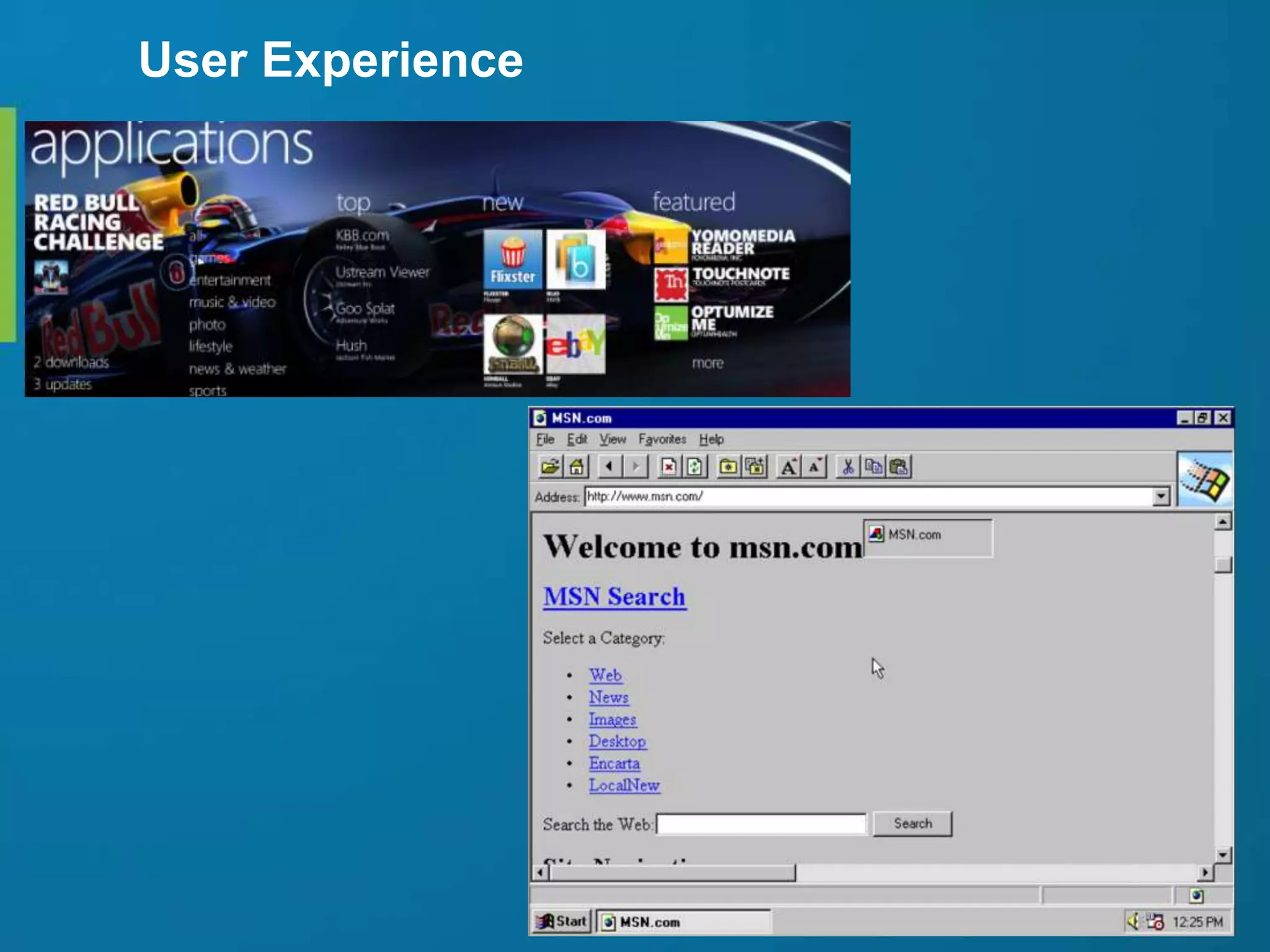Open the 'Ustream Viewer' top app entry
Screen dimensions: 1270x952
coord(383,272)
